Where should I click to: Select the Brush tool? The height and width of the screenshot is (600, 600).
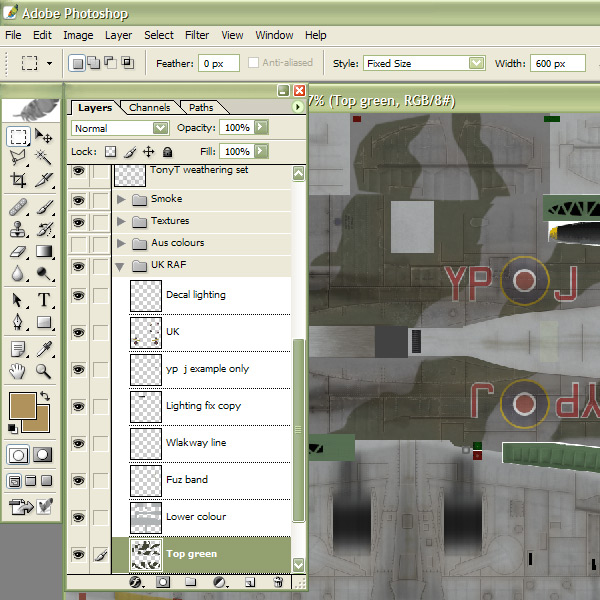(x=43, y=207)
